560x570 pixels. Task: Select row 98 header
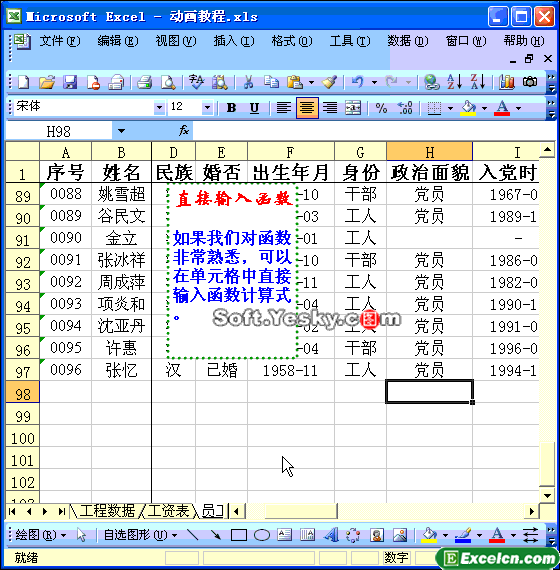23,393
